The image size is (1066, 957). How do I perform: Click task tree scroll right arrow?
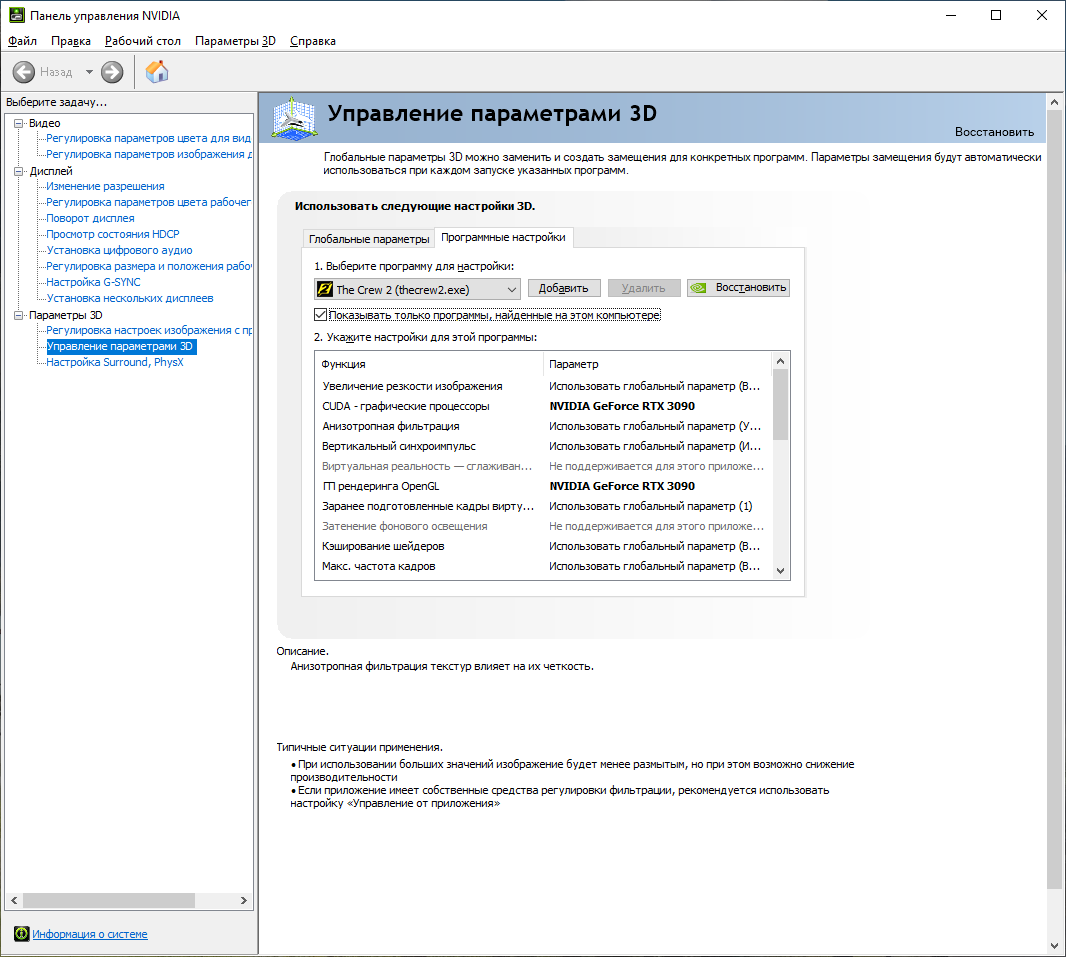click(x=244, y=900)
